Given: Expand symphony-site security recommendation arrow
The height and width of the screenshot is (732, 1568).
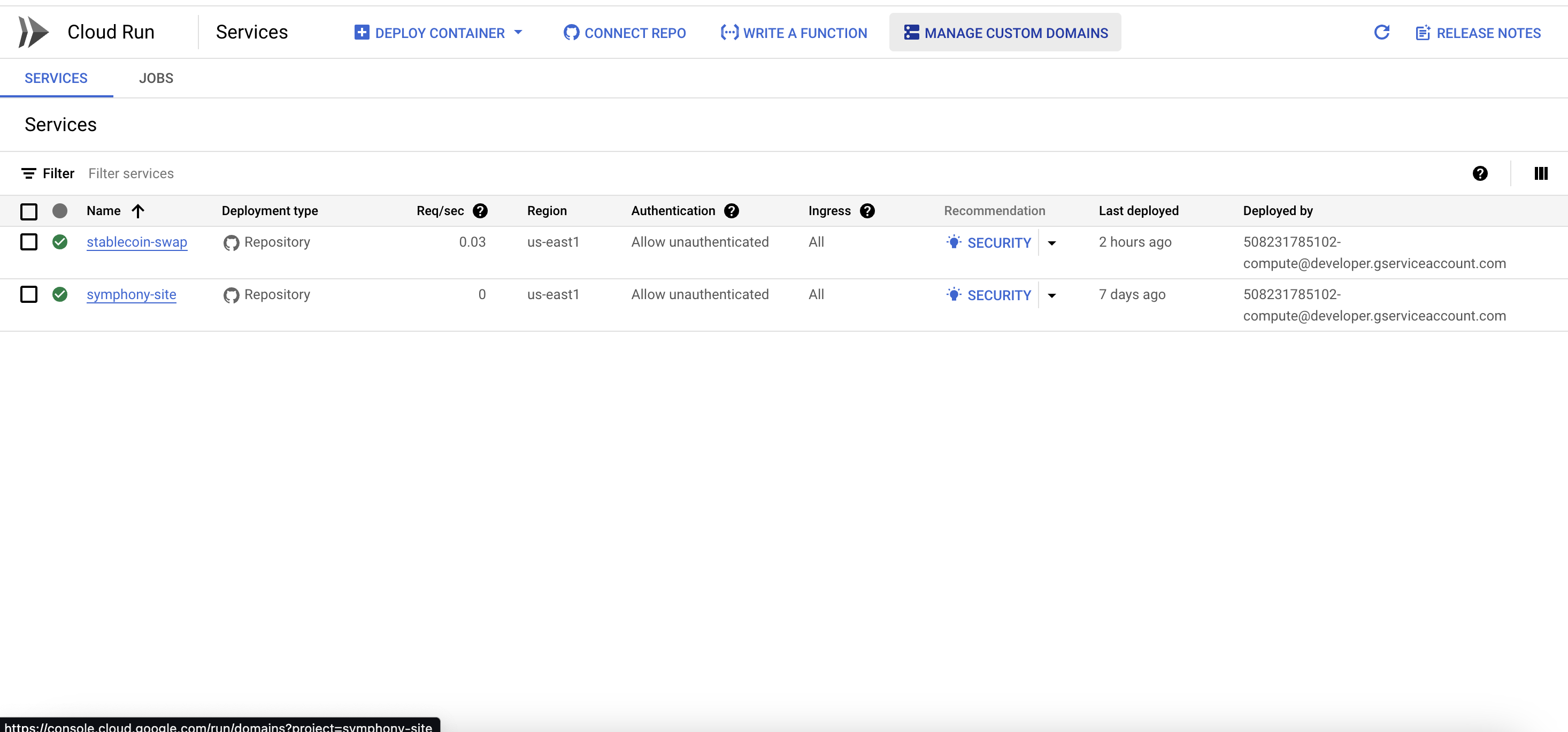Looking at the screenshot, I should (1051, 295).
